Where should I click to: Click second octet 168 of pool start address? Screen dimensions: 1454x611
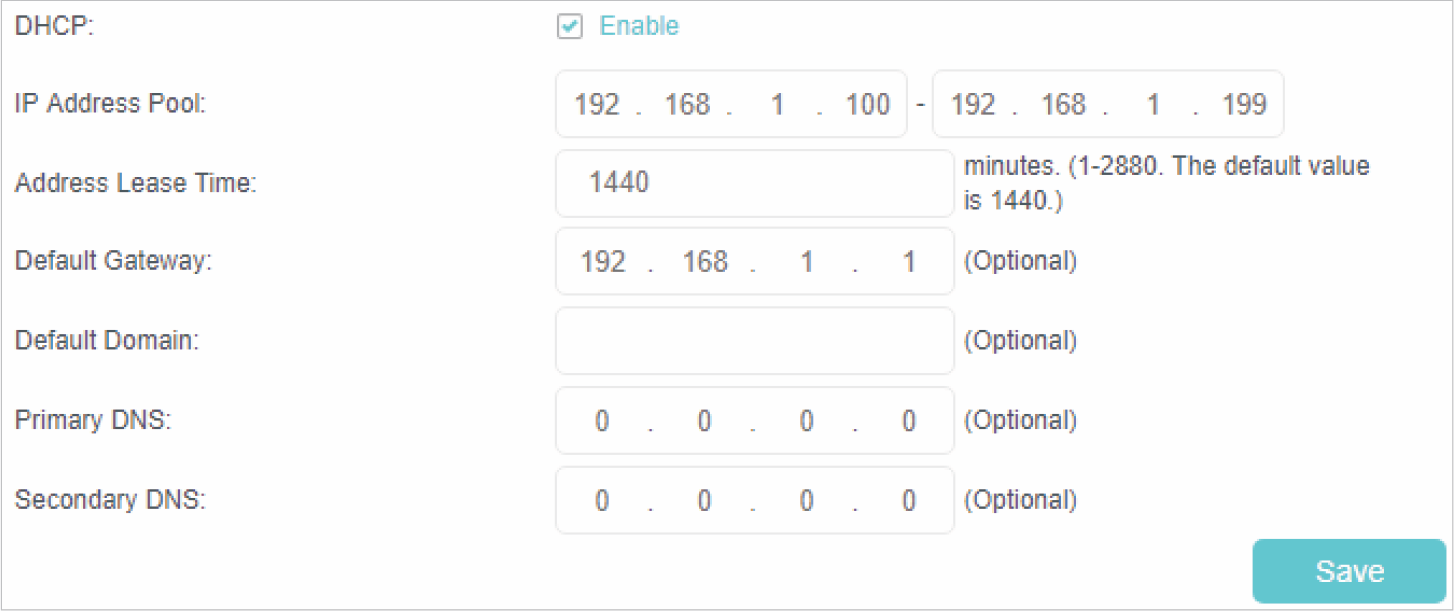coord(687,104)
